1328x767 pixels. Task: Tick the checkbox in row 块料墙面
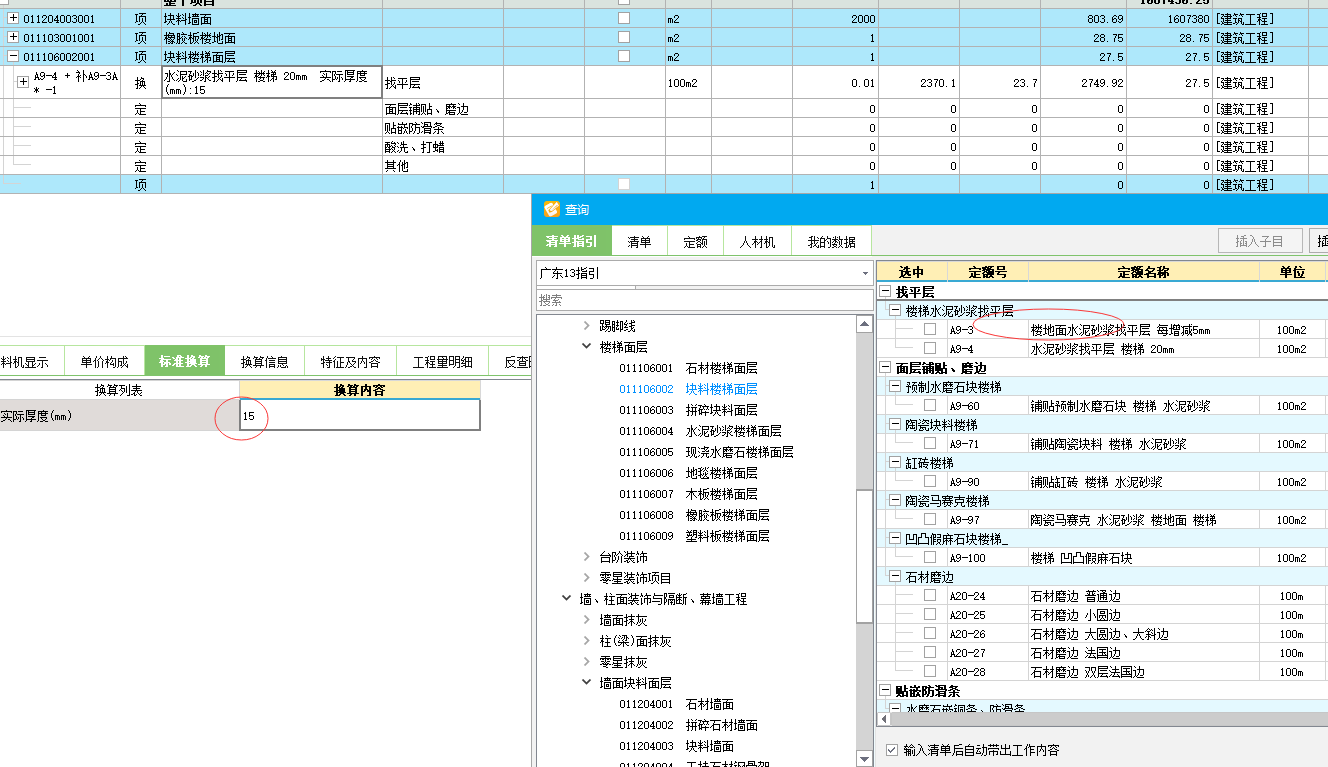pyautogui.click(x=624, y=19)
